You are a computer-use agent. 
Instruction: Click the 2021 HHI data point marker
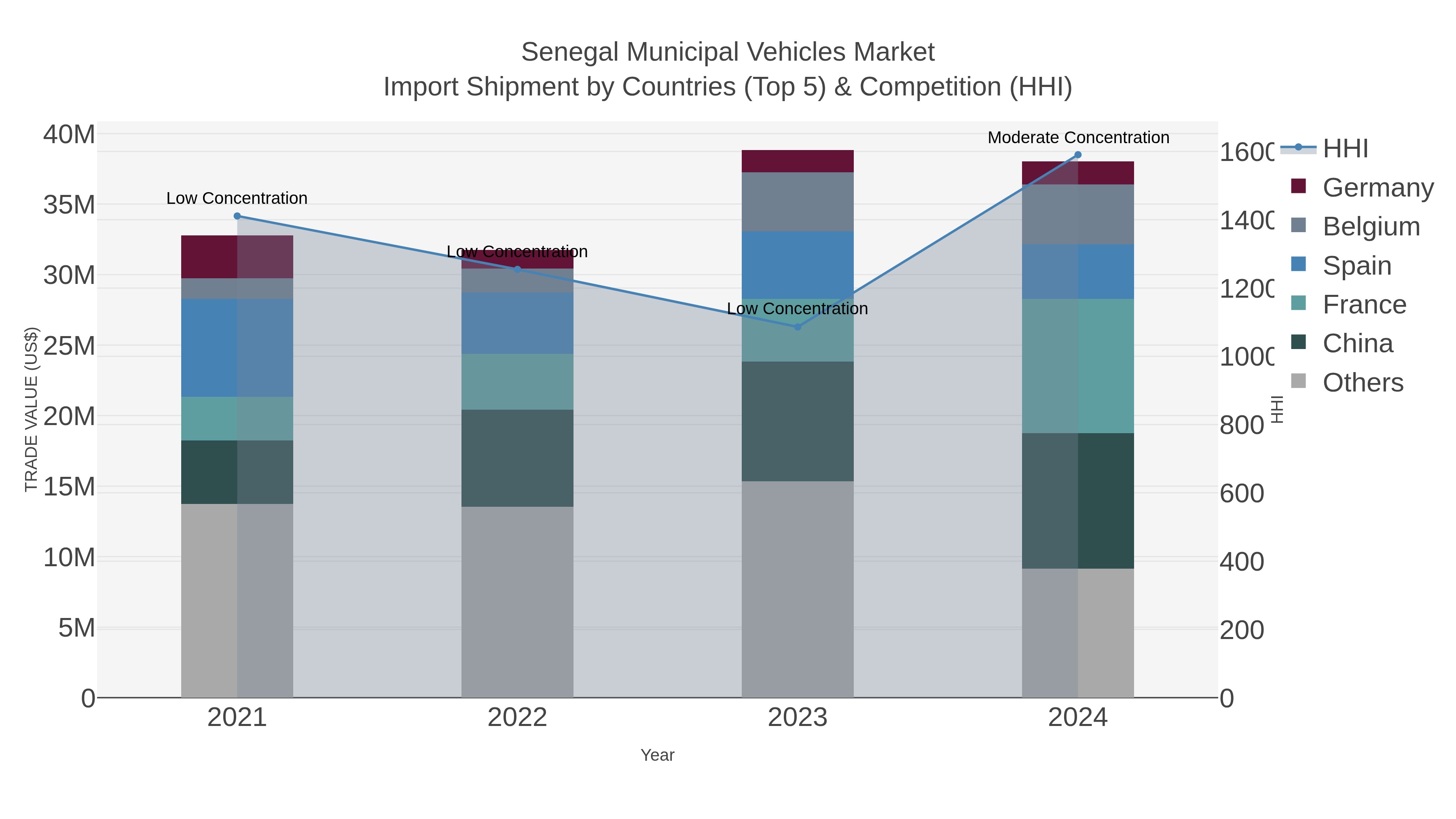click(237, 216)
